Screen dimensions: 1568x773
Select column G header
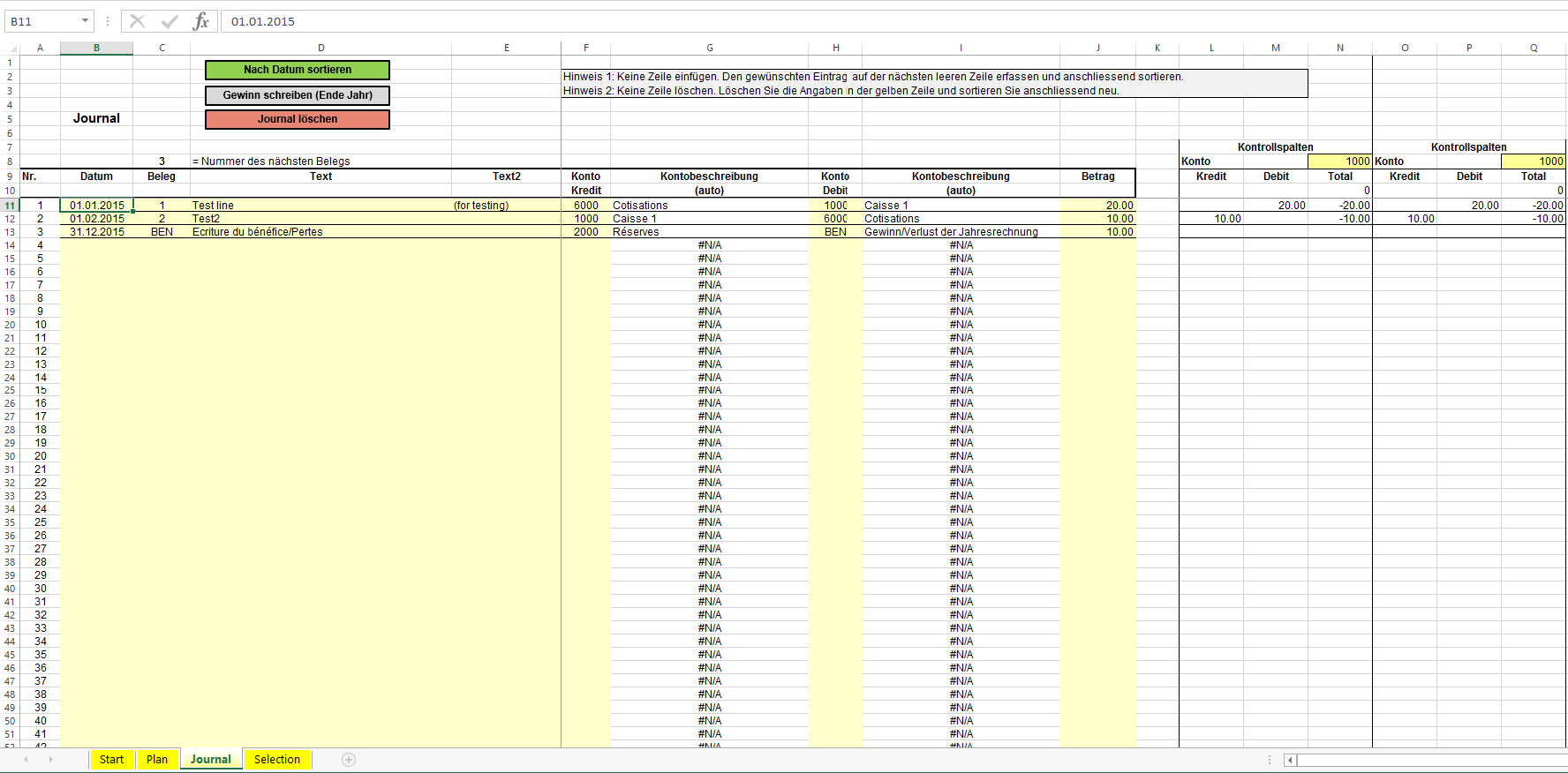coord(709,48)
